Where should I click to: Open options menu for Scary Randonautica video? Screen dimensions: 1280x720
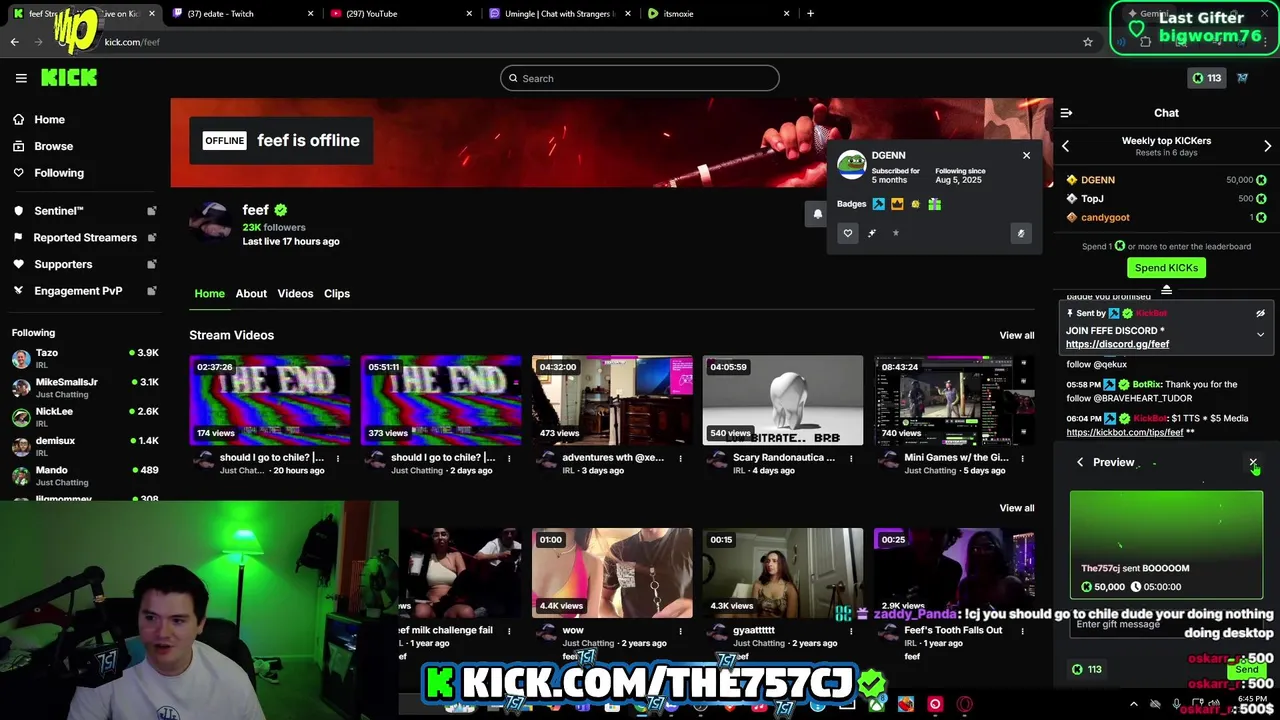coord(851,458)
